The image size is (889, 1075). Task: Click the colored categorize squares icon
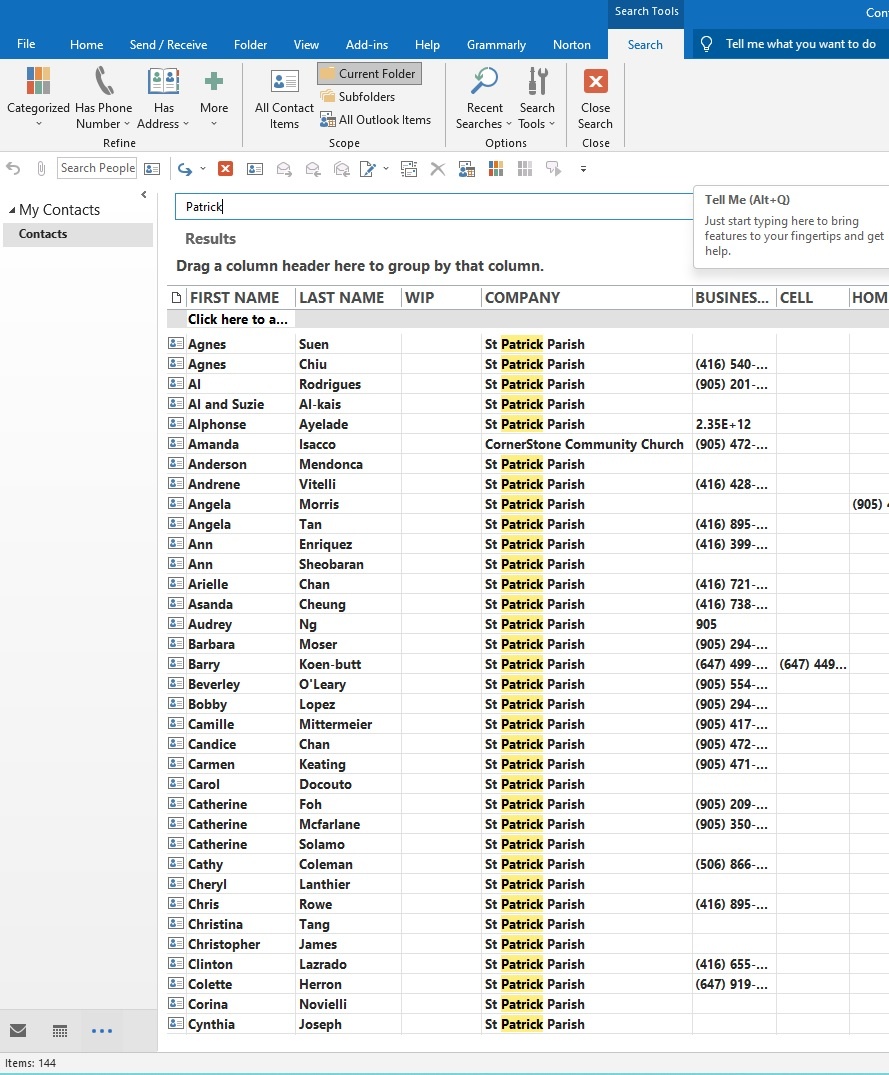click(496, 169)
